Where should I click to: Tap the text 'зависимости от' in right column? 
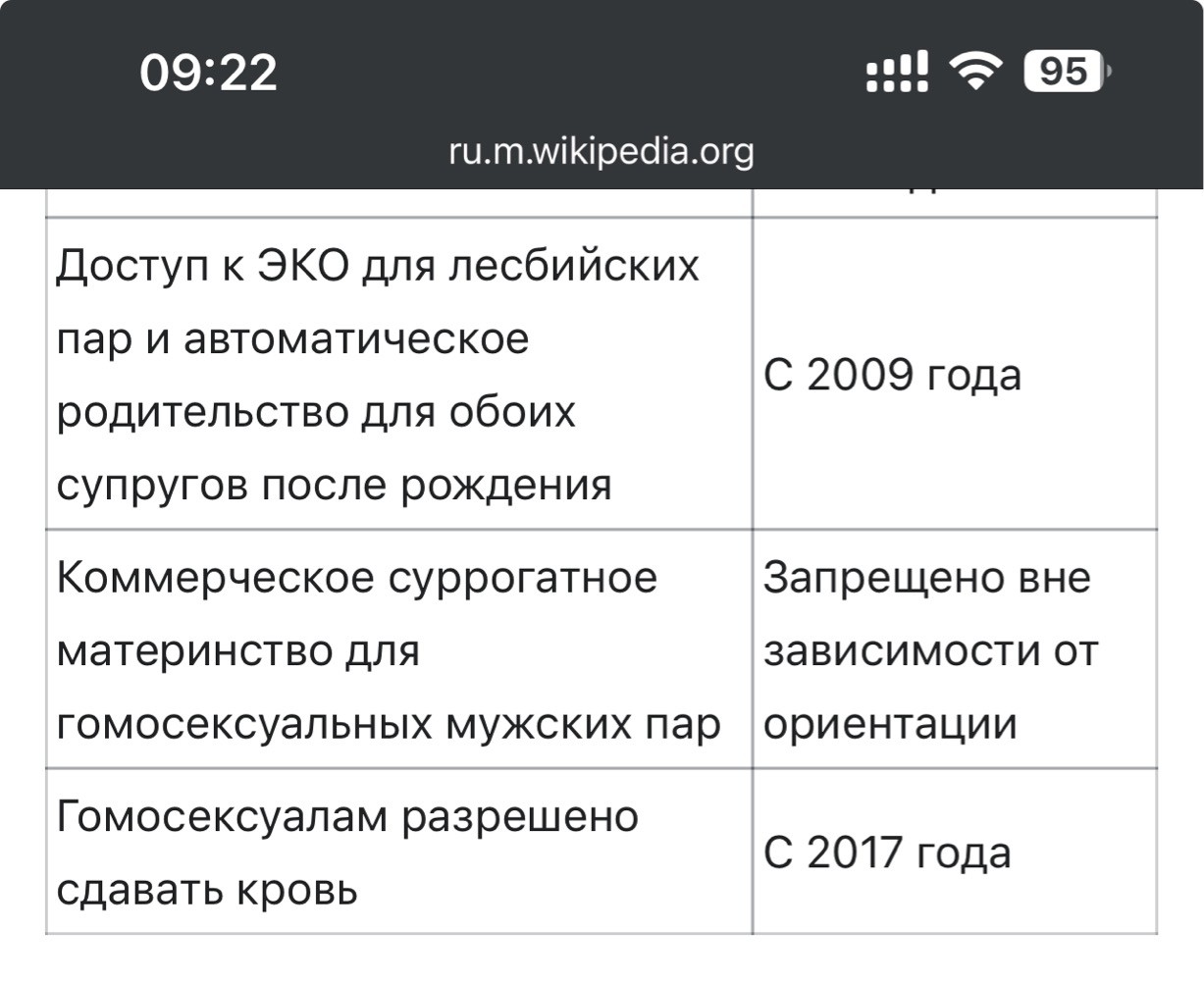pos(930,651)
